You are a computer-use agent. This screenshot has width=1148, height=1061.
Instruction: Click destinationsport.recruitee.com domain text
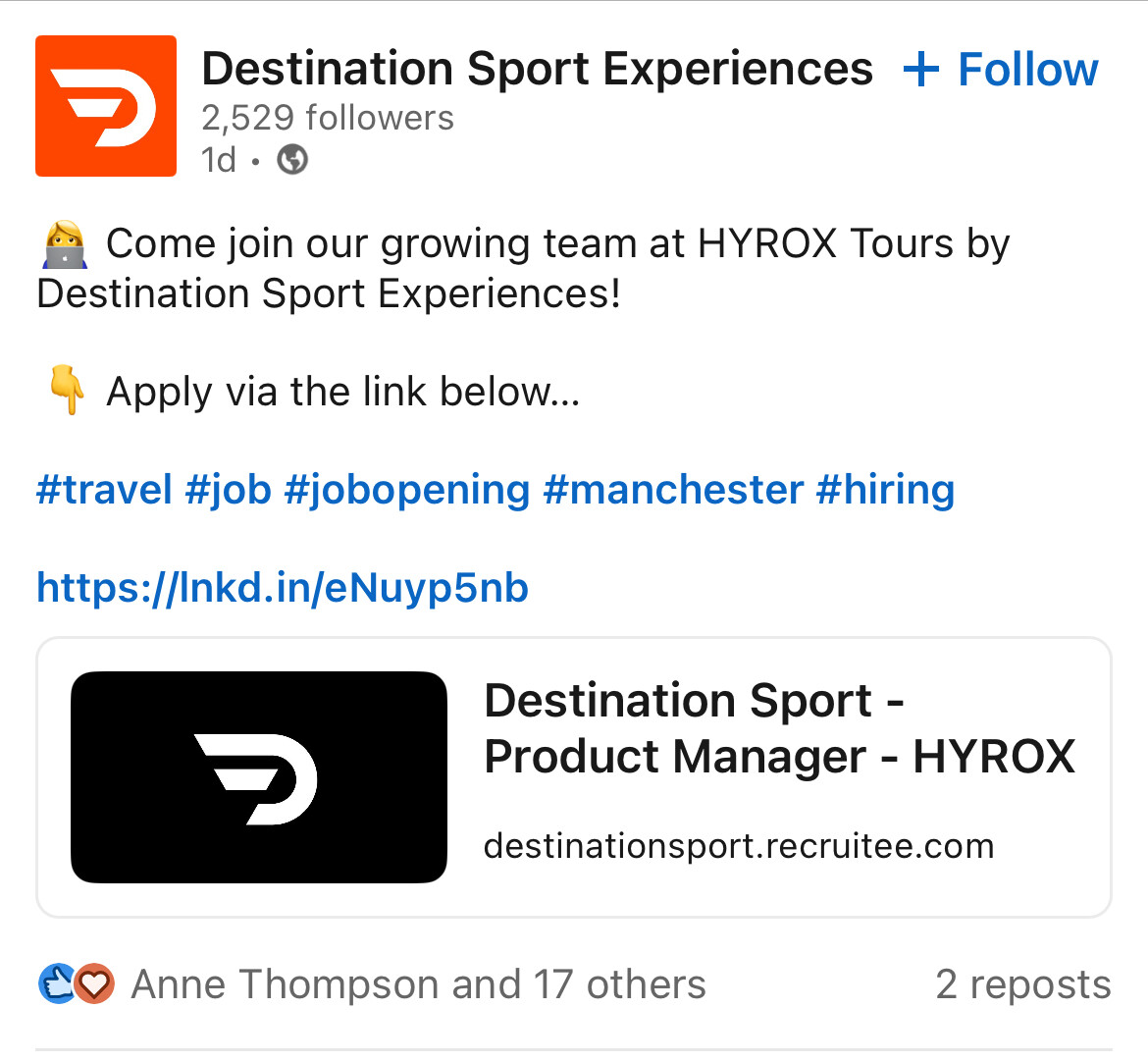(739, 846)
